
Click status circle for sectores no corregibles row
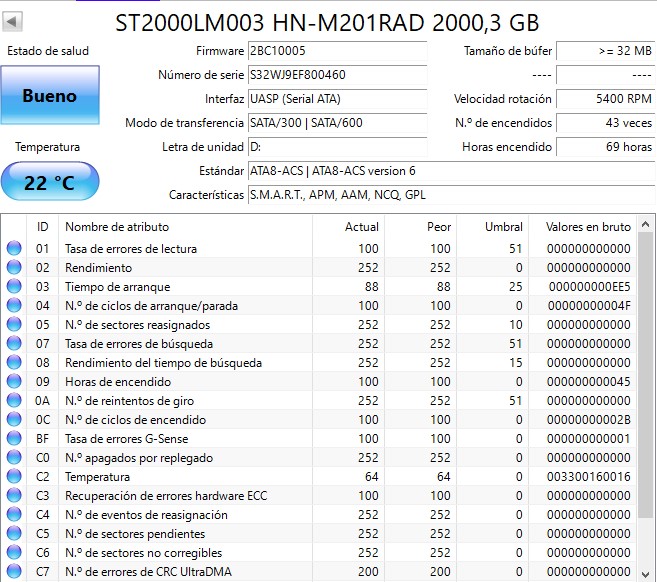pyautogui.click(x=14, y=552)
